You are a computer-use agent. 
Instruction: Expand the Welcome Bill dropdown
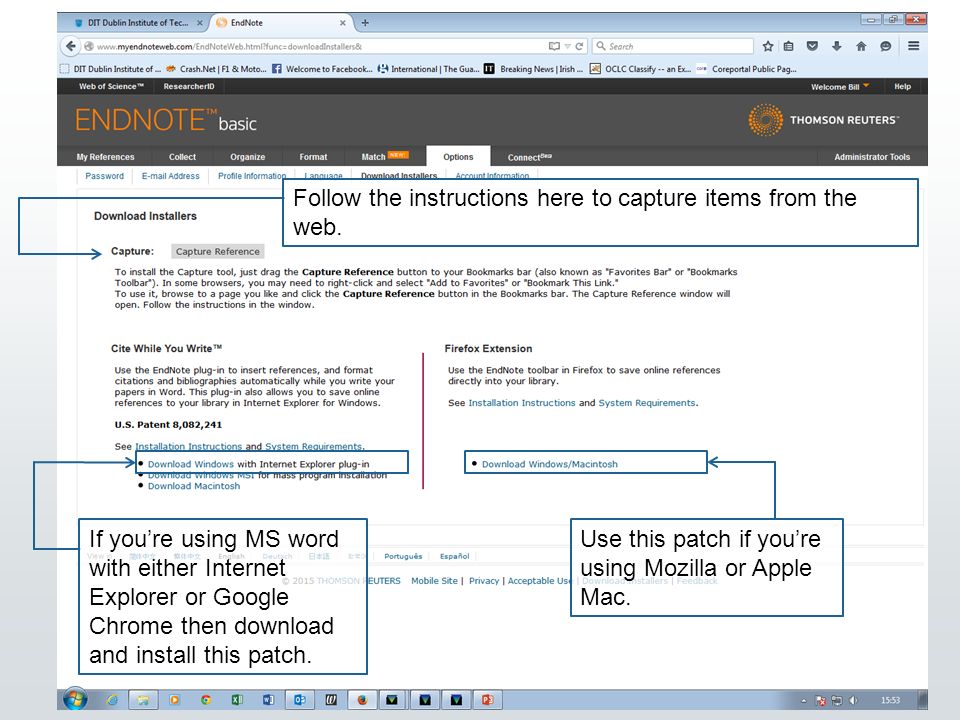click(x=840, y=87)
